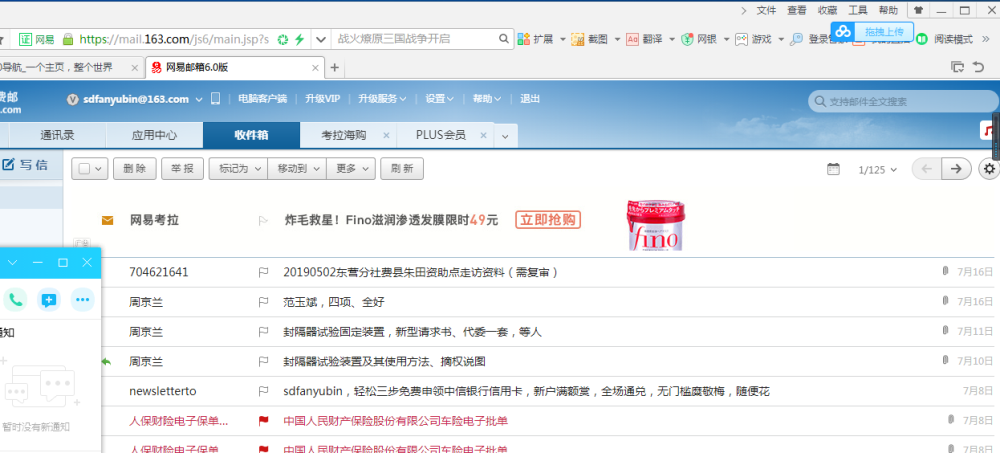Expand the mail tab overflow chevron after PLUS会员

tap(505, 136)
